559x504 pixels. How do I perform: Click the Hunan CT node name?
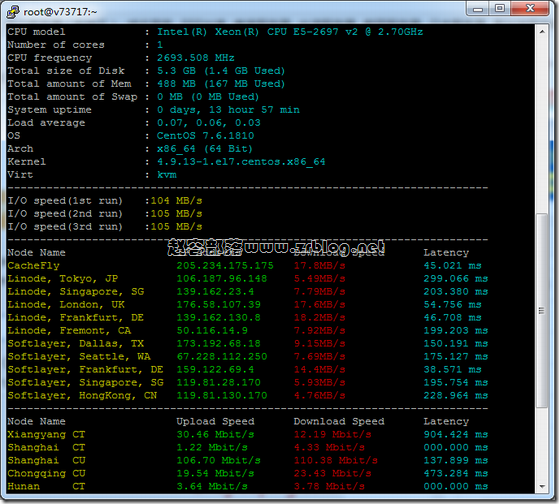coord(46,487)
